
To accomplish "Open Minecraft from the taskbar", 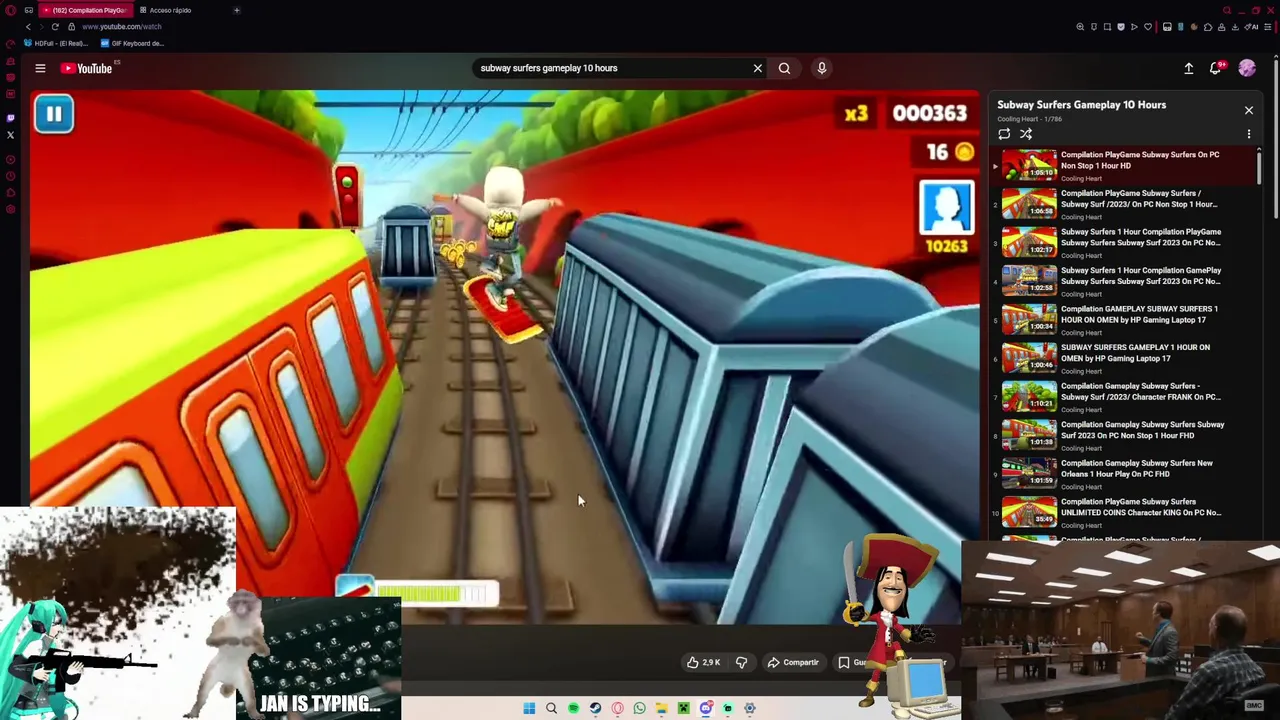I will tap(683, 709).
